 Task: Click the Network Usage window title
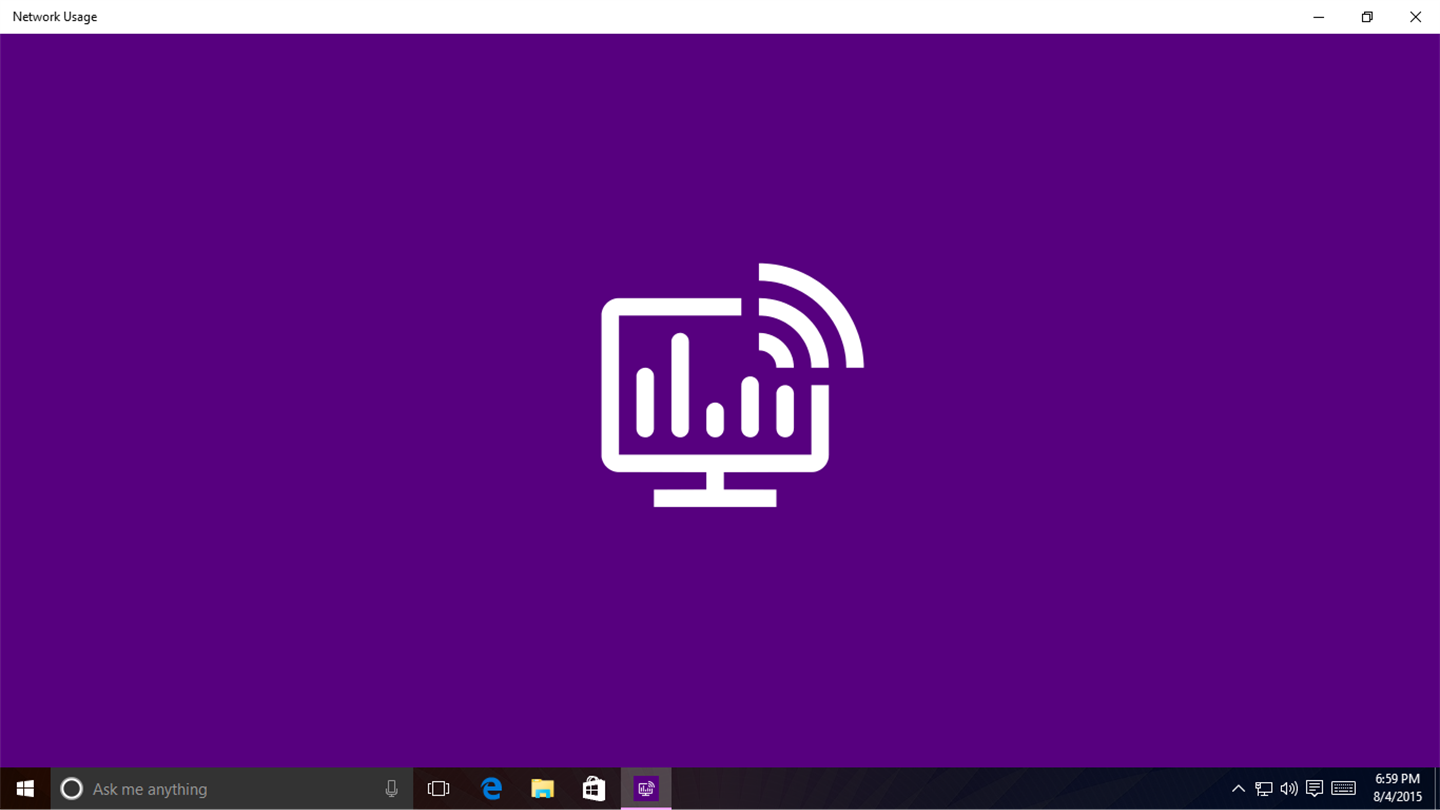(55, 17)
